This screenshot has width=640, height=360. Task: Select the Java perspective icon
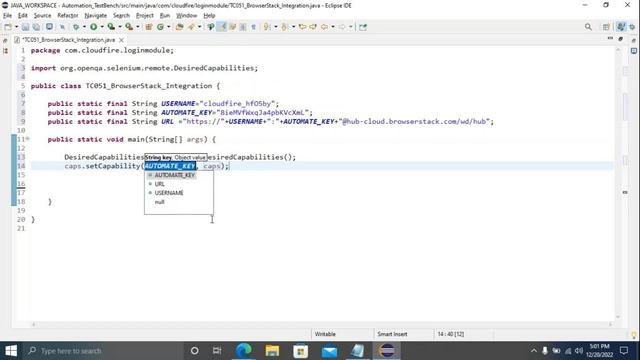tap(621, 27)
